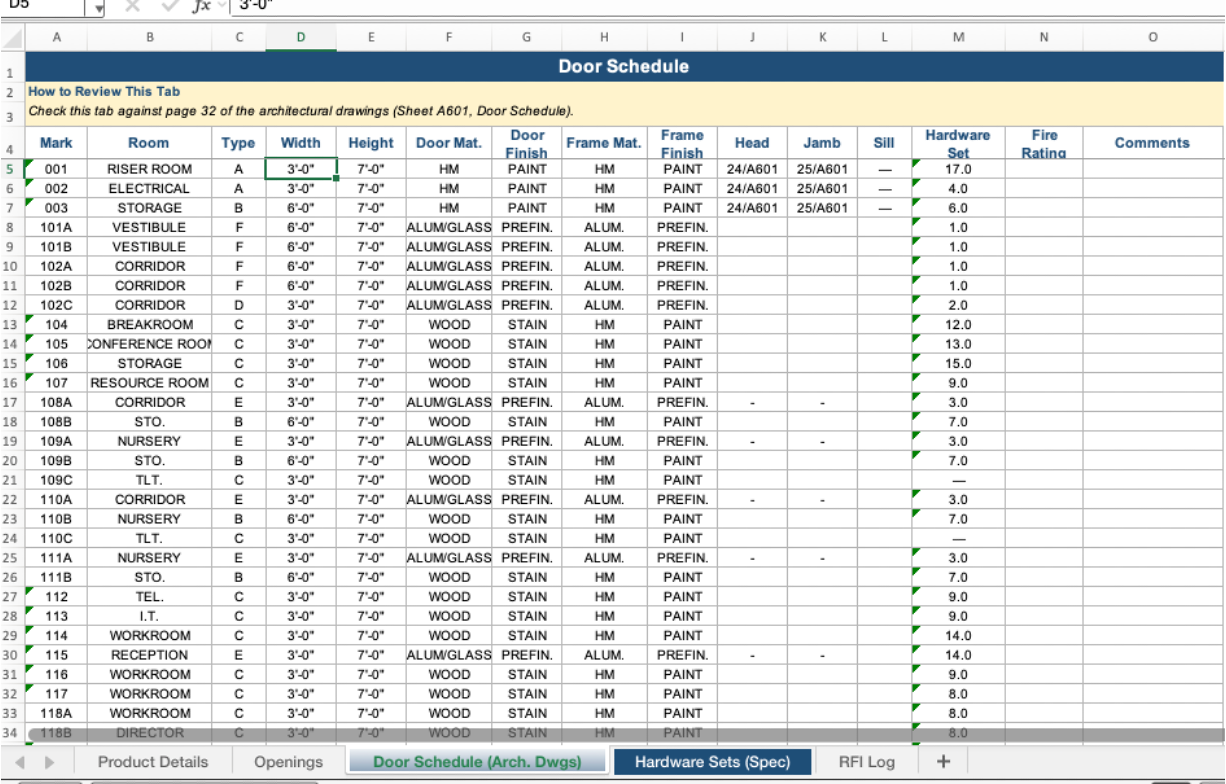The height and width of the screenshot is (784, 1226).
Task: Select hardware set value 12.0
Action: pyautogui.click(x=958, y=324)
